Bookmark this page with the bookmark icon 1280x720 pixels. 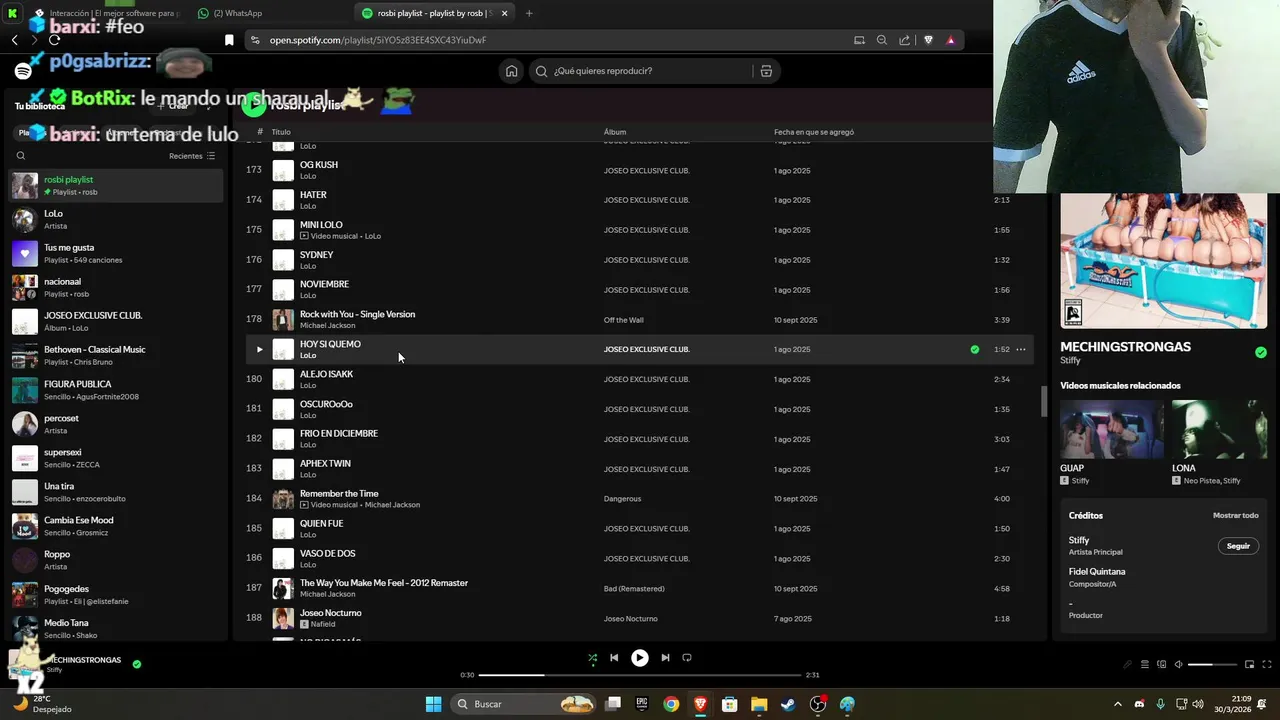[x=229, y=40]
